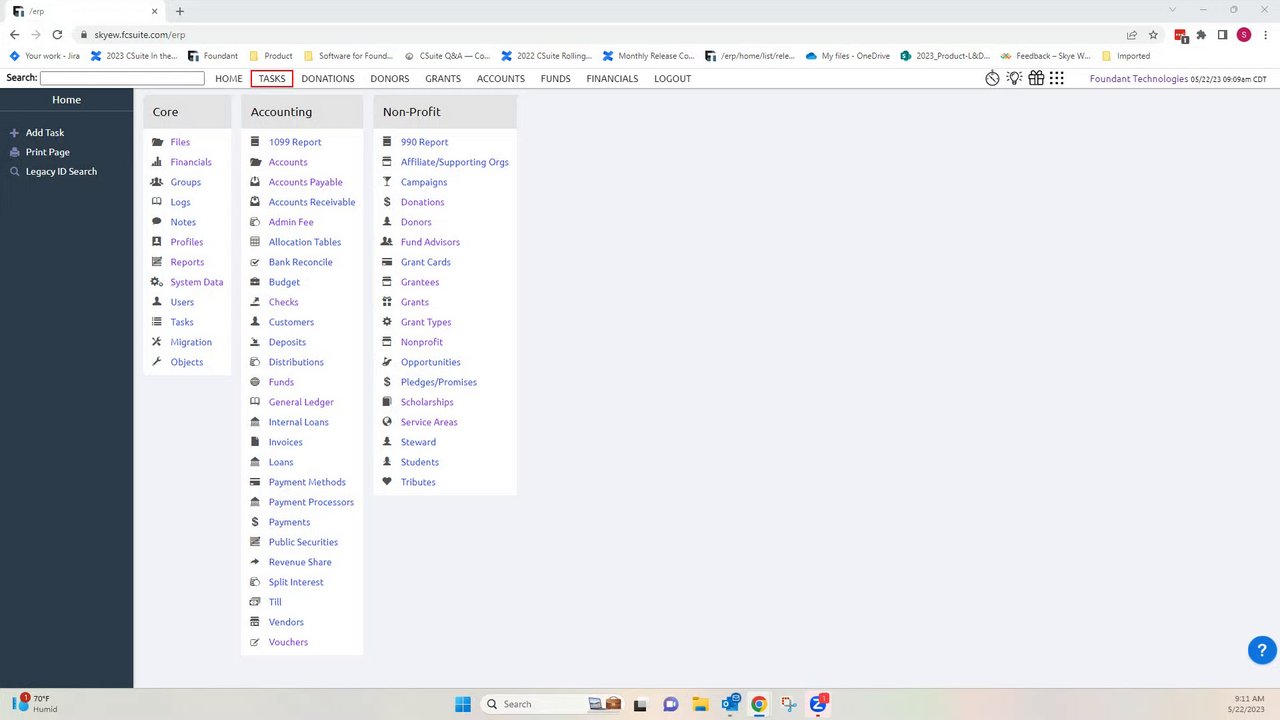Open the Payment Processors link
The height and width of the screenshot is (720, 1280).
pyautogui.click(x=311, y=502)
